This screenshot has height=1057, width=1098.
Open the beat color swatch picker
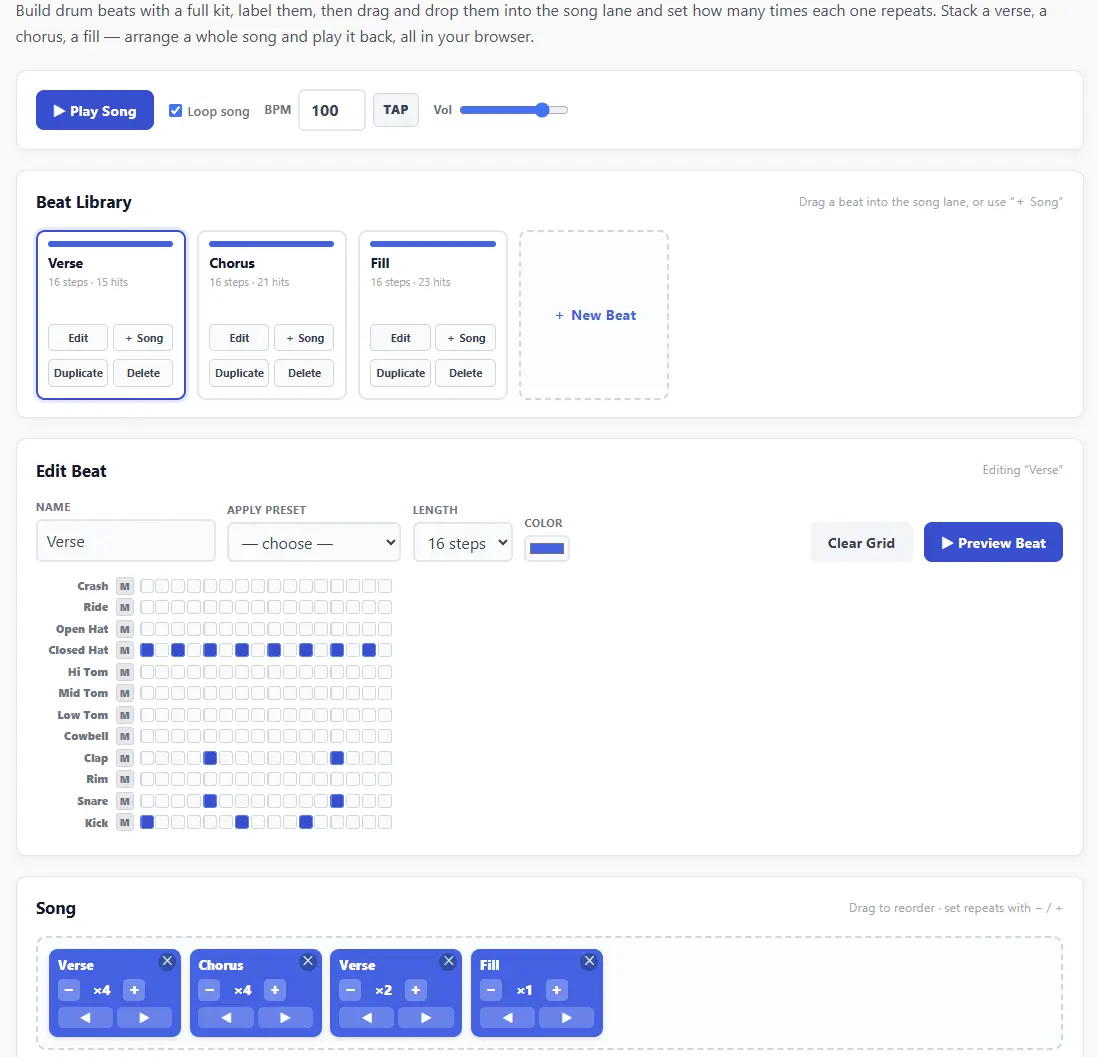click(x=547, y=548)
